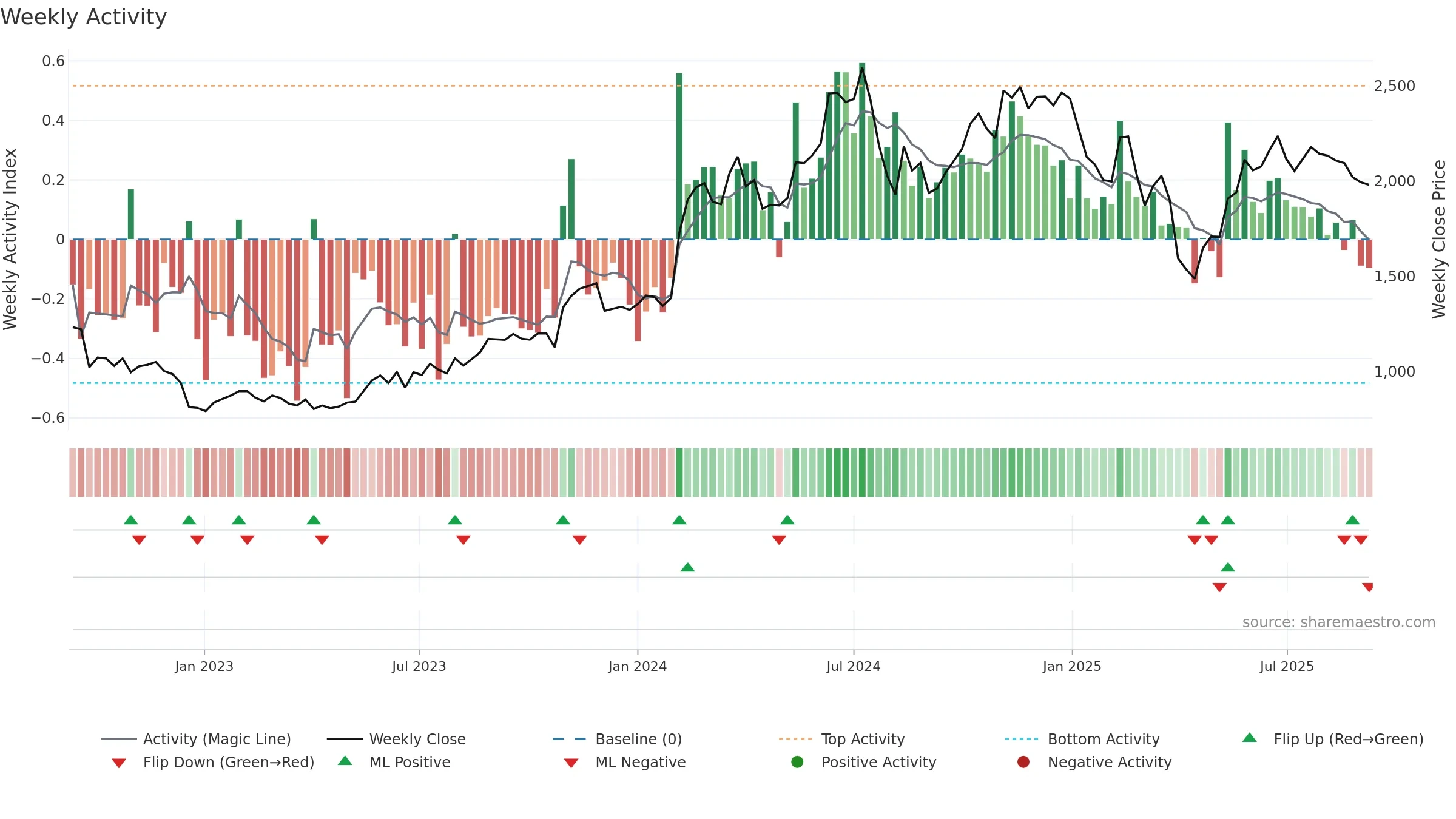Click the ML Negative triangle near May 2025
Image resolution: width=1456 pixels, height=819 pixels.
pyautogui.click(x=1220, y=587)
